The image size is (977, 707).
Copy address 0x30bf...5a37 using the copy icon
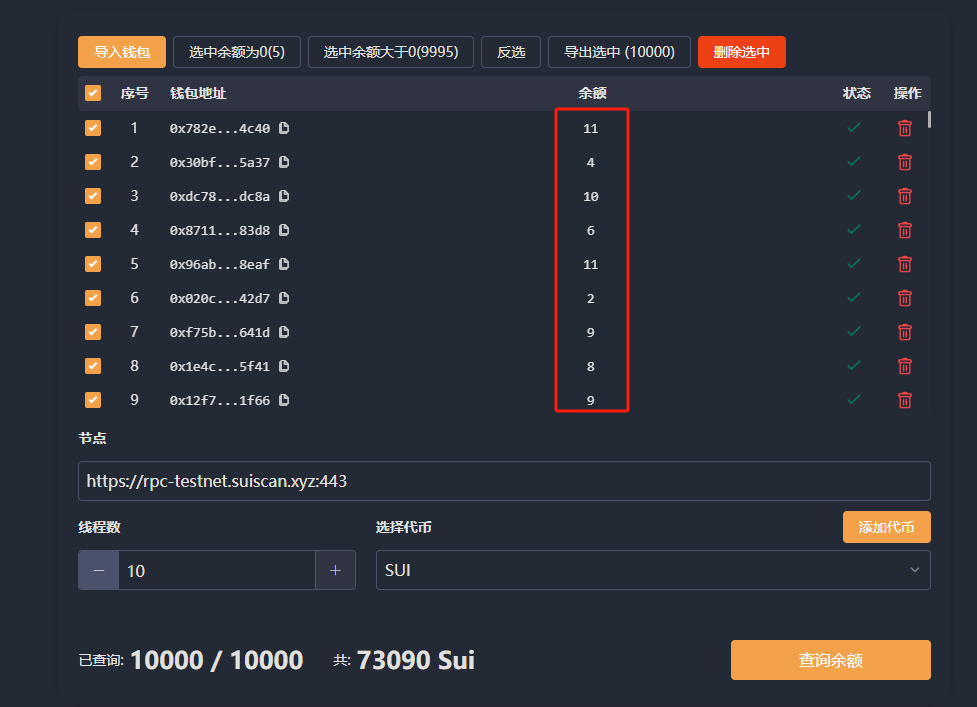(284, 162)
